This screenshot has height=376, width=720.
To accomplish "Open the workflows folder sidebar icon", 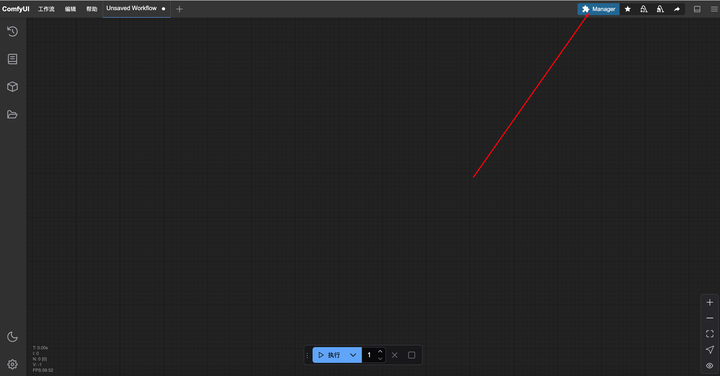I will (12, 114).
